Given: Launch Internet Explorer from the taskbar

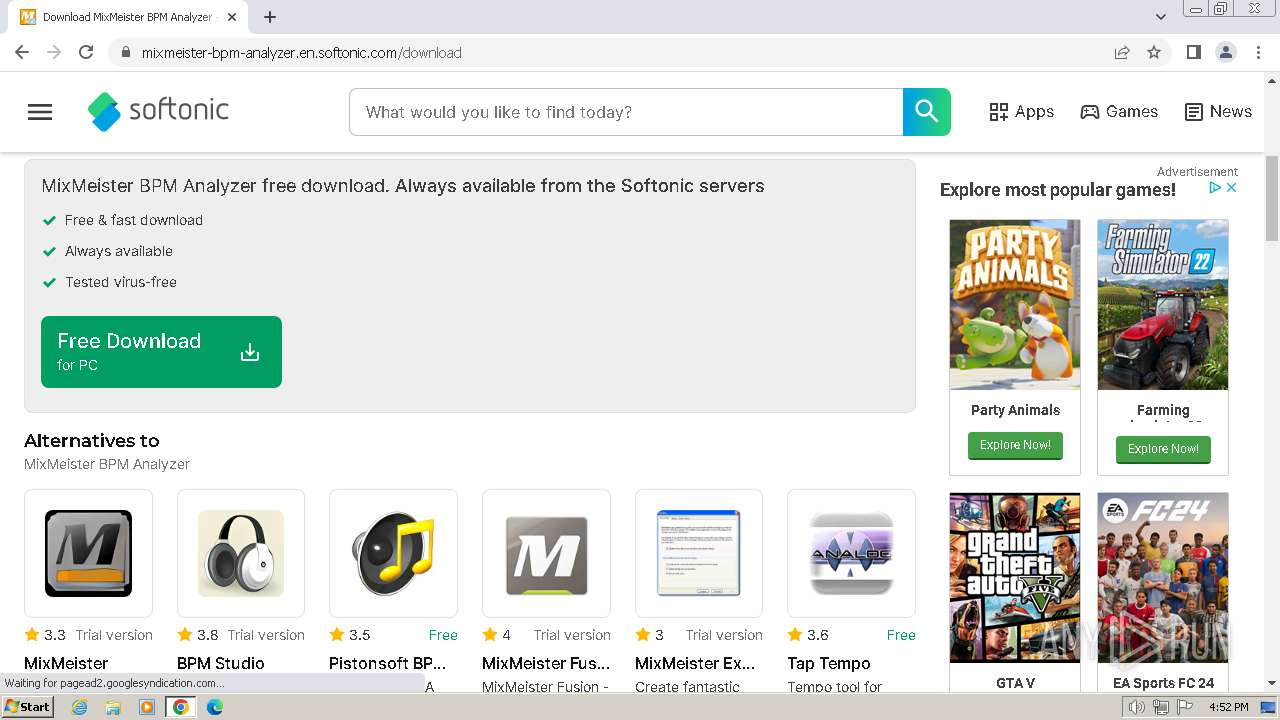Looking at the screenshot, I should pyautogui.click(x=80, y=707).
